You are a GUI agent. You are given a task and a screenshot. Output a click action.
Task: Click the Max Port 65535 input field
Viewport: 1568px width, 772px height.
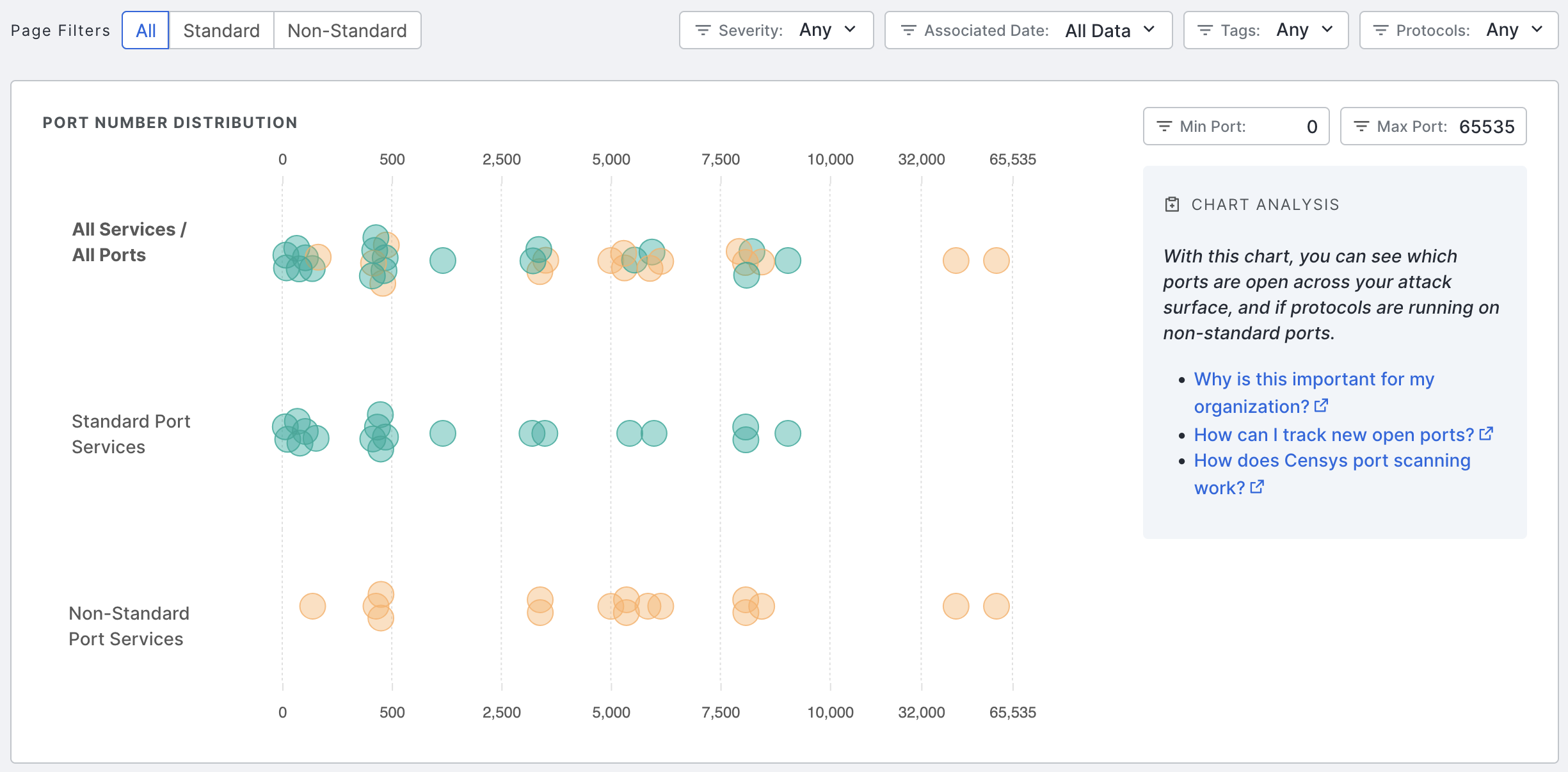(1486, 126)
